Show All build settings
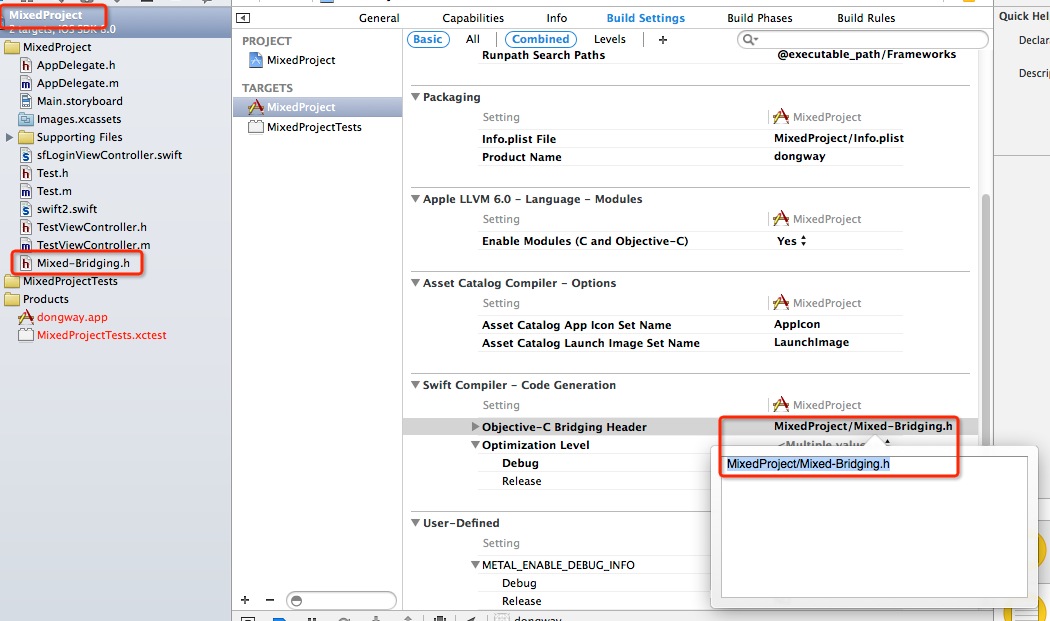Screen dimensions: 1050x621 [473, 40]
